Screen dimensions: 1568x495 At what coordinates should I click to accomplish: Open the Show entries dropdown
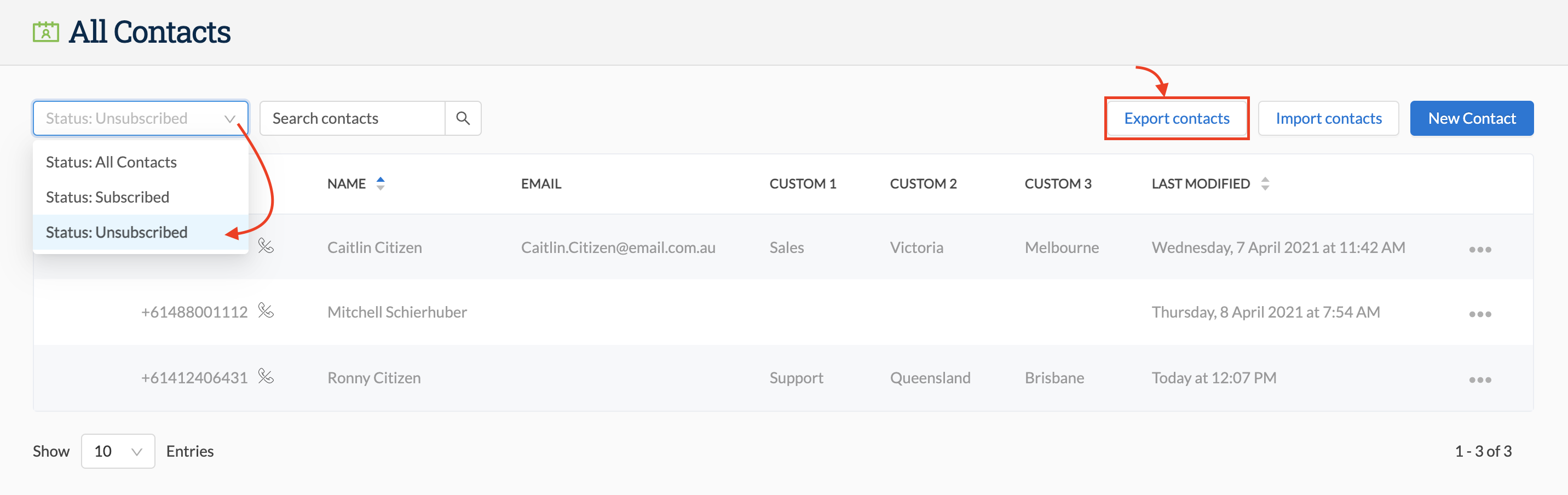point(118,451)
